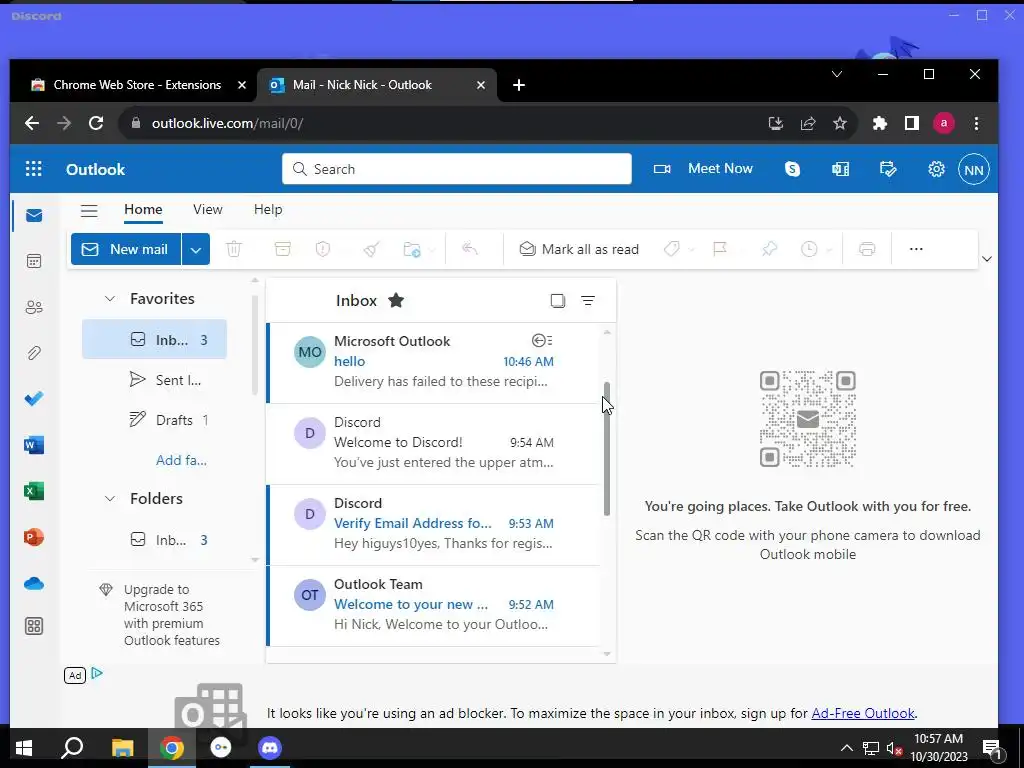The image size is (1024, 768).
Task: Open Discord from the Windows taskbar
Action: pyautogui.click(x=270, y=748)
